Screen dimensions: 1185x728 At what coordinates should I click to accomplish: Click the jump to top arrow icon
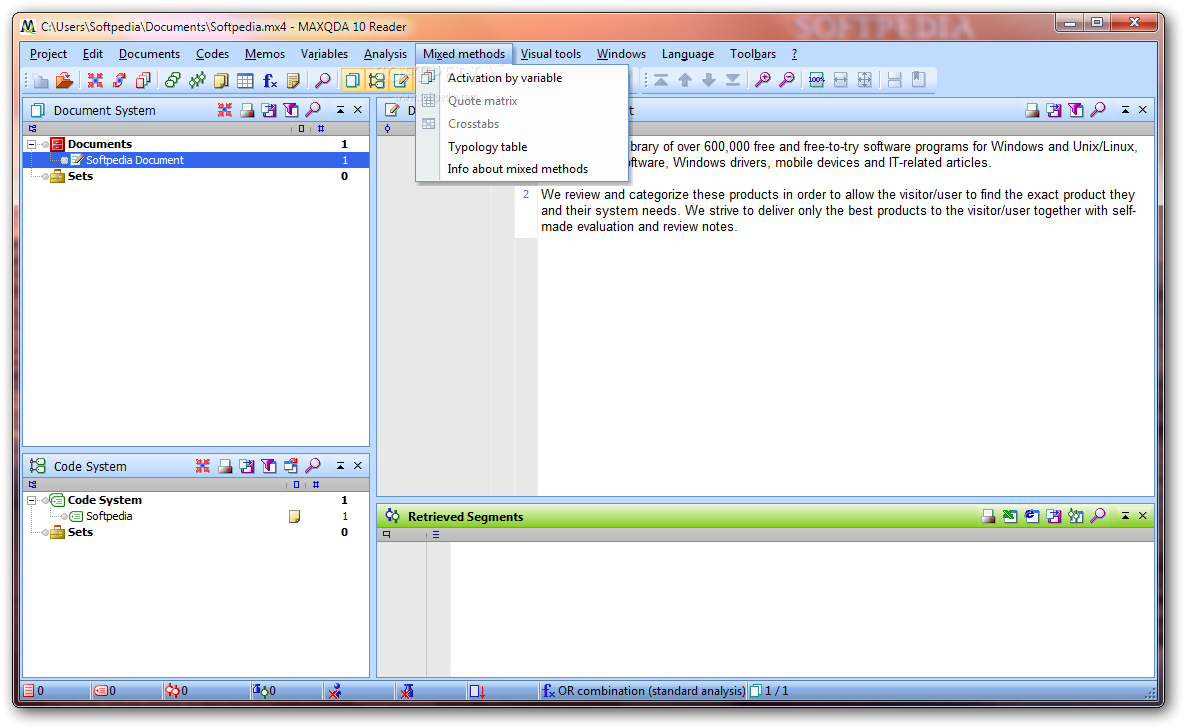tap(661, 80)
